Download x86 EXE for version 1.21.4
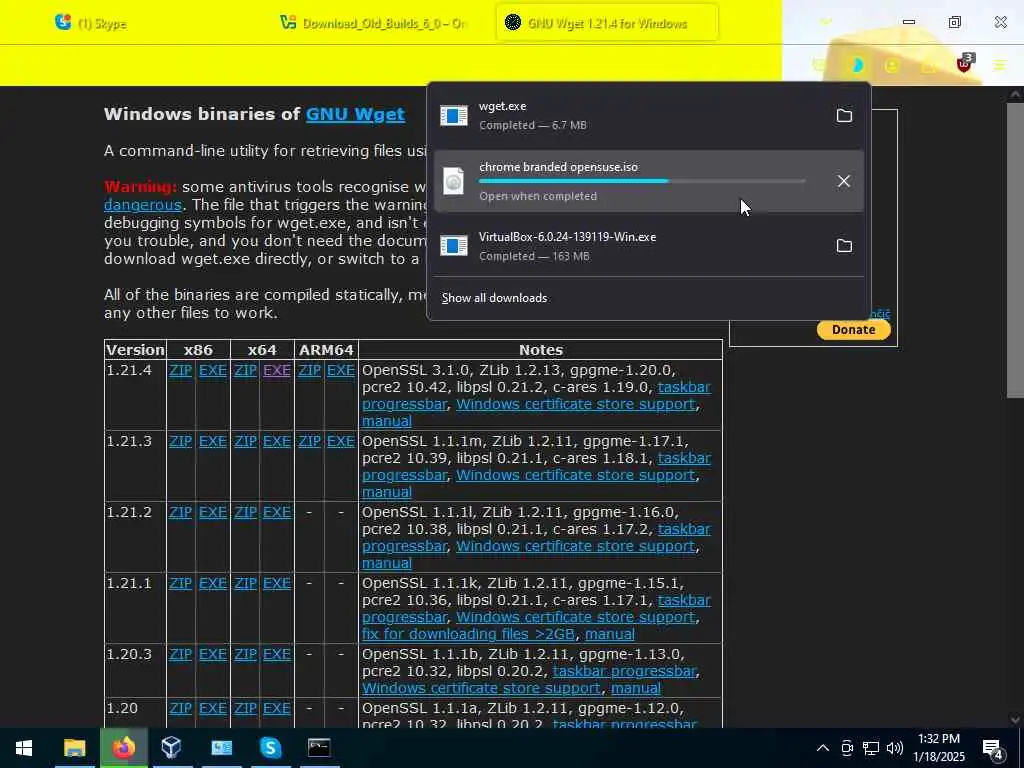The height and width of the screenshot is (768, 1024). 213,370
